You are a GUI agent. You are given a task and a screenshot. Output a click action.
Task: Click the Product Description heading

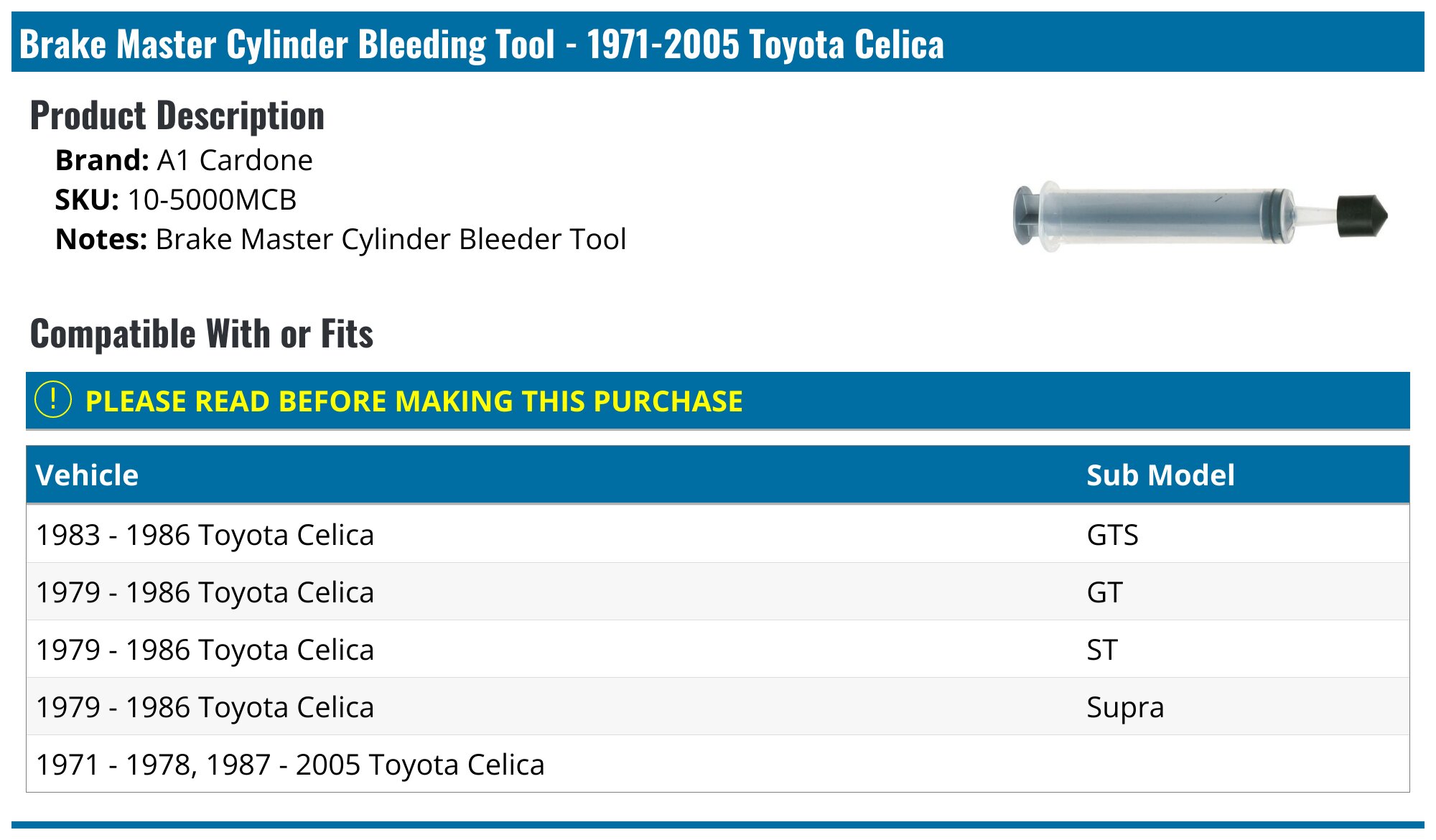click(x=177, y=116)
